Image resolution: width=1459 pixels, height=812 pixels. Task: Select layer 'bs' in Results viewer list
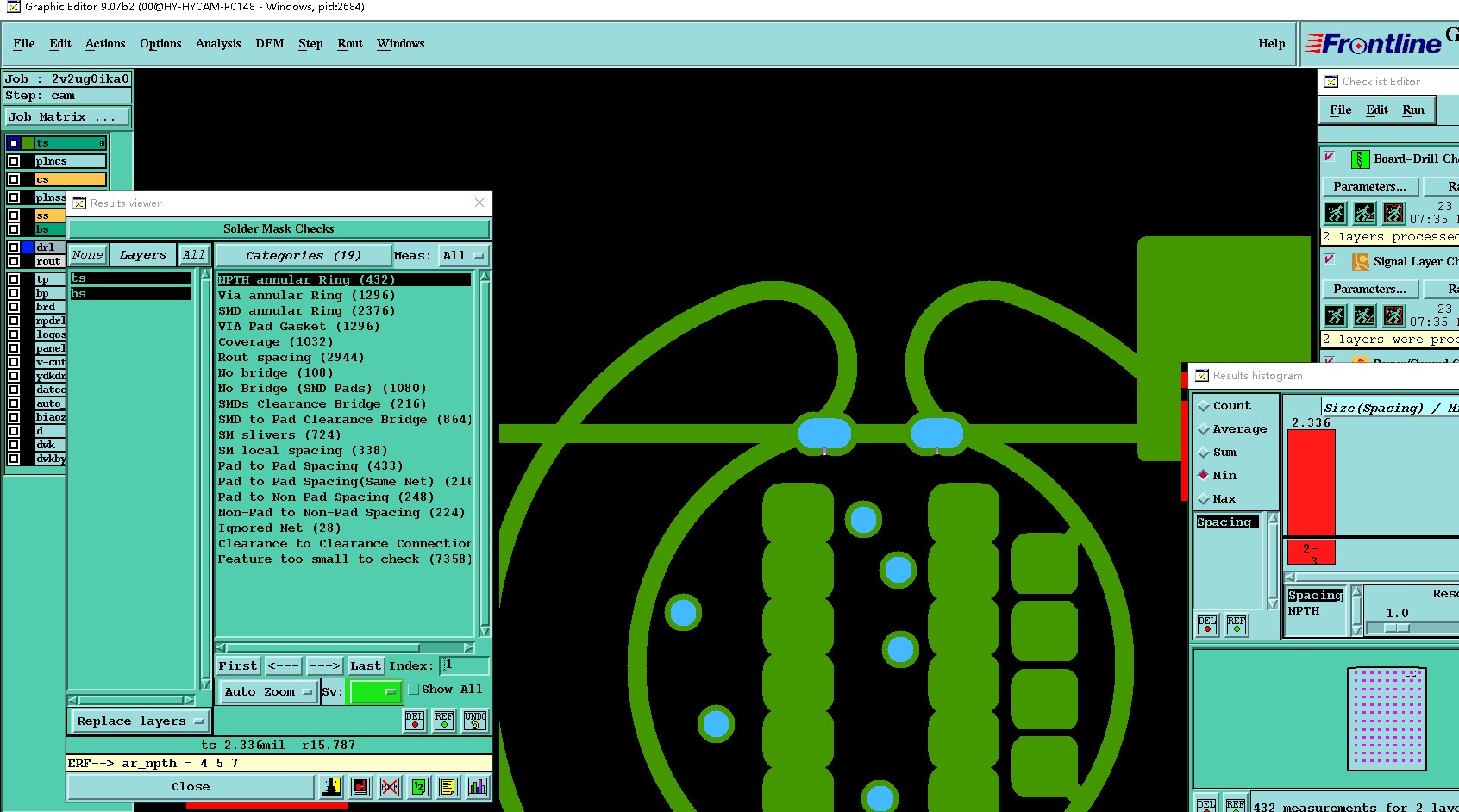point(130,294)
